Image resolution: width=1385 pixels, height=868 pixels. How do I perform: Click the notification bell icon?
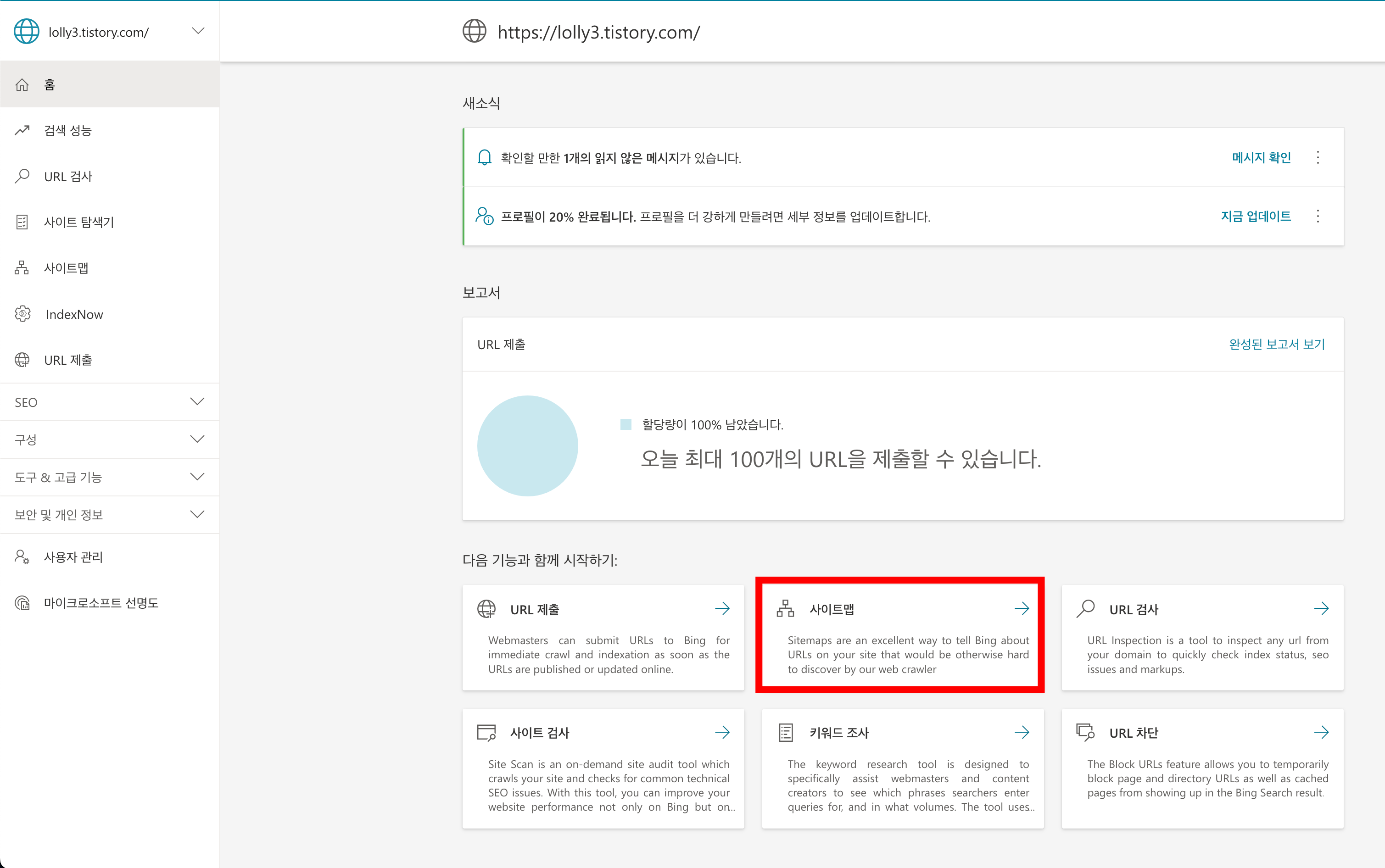click(x=485, y=157)
